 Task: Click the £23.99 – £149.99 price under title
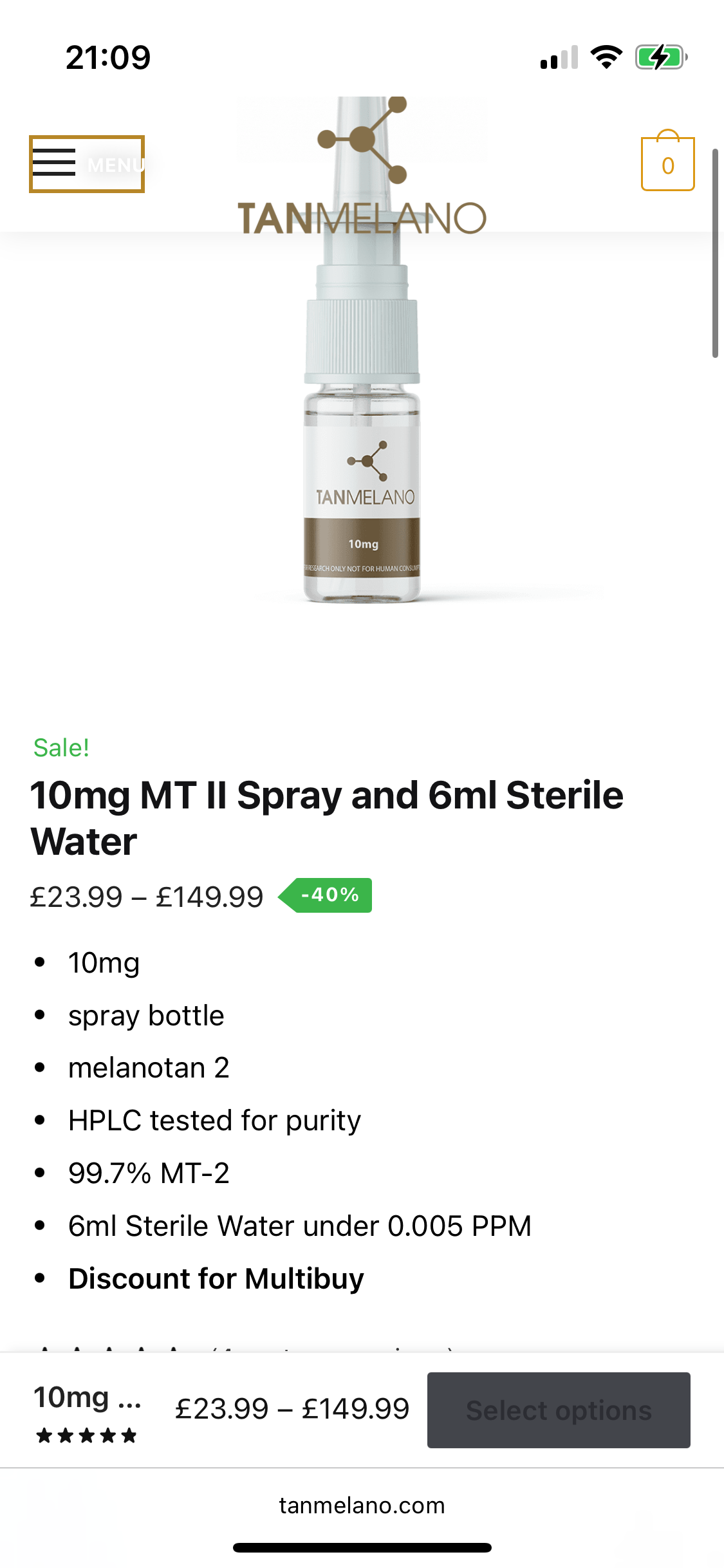[147, 897]
